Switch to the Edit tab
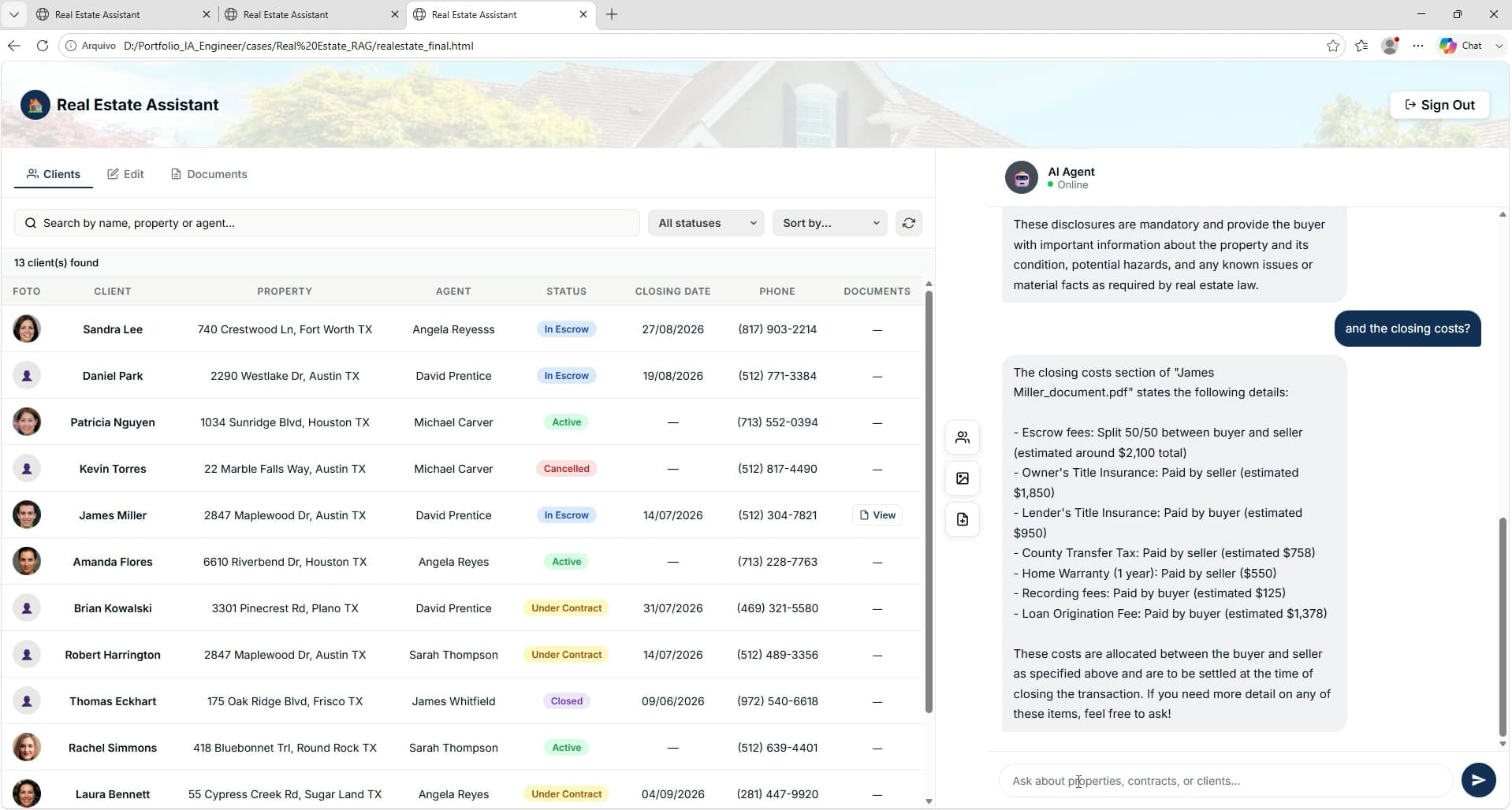This screenshot has height=810, width=1512. coord(125,174)
